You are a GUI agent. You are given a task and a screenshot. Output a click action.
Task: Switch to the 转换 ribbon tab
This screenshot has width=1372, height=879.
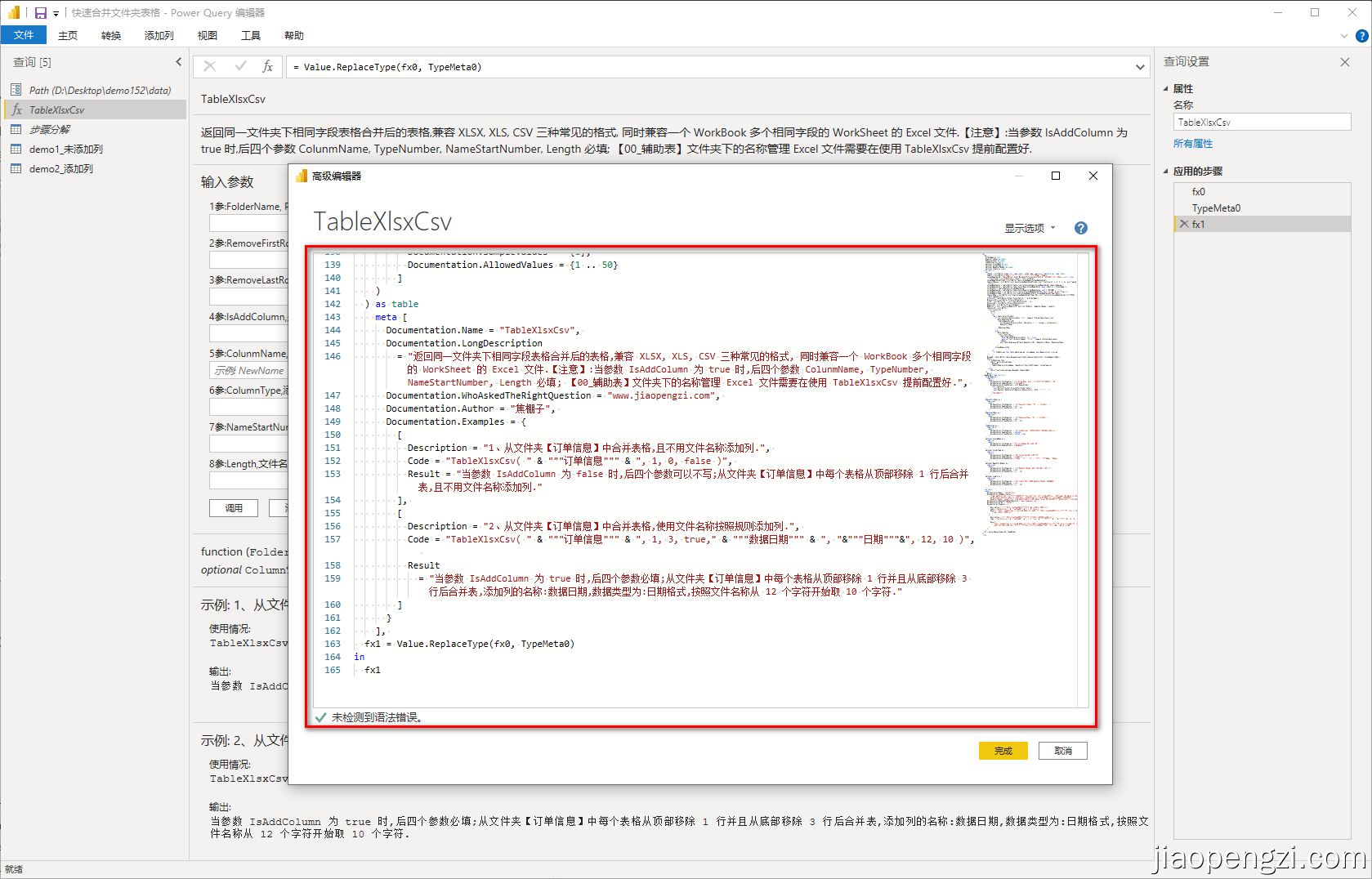[111, 35]
